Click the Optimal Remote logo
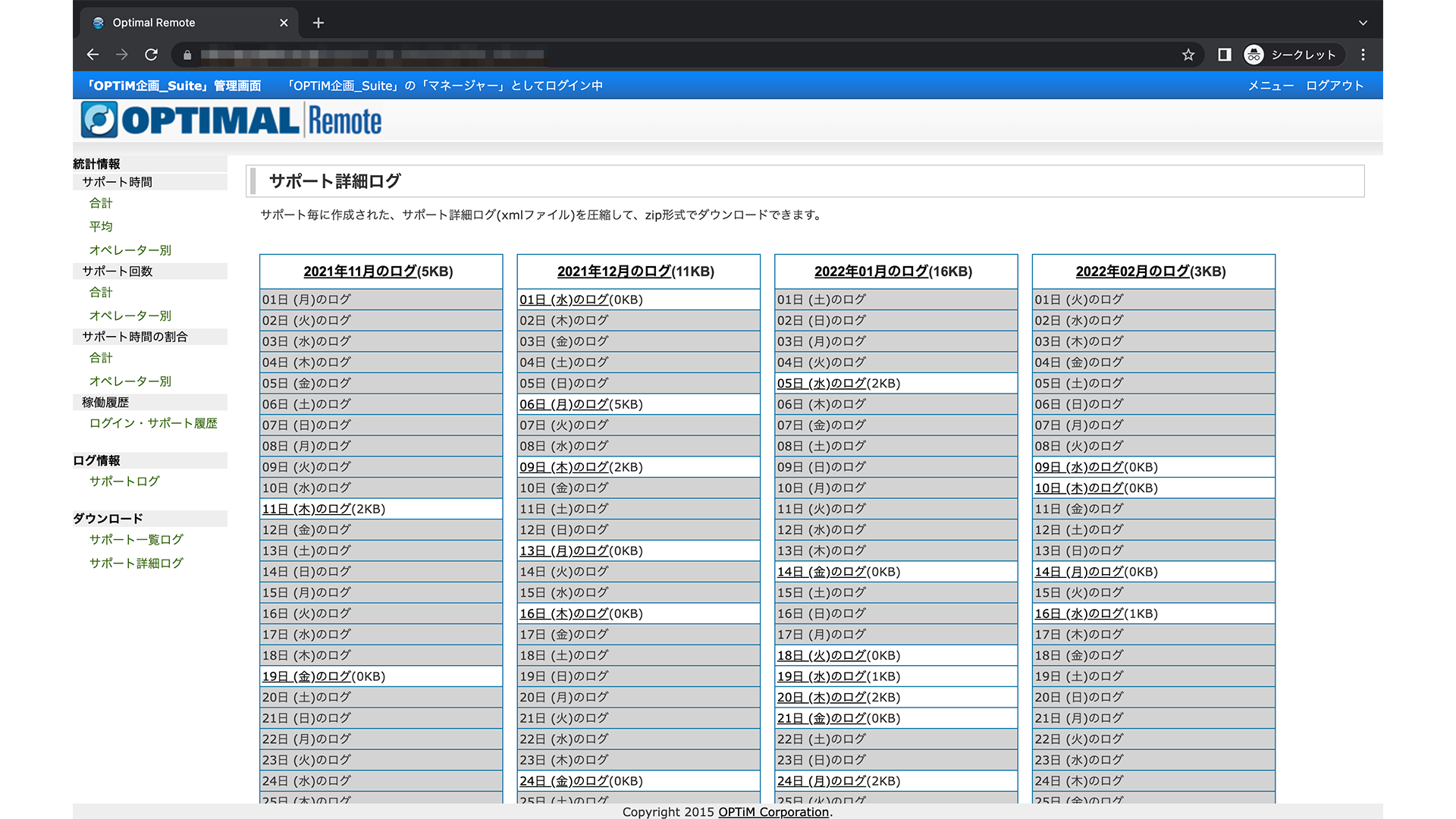The image size is (1456, 819). click(231, 121)
